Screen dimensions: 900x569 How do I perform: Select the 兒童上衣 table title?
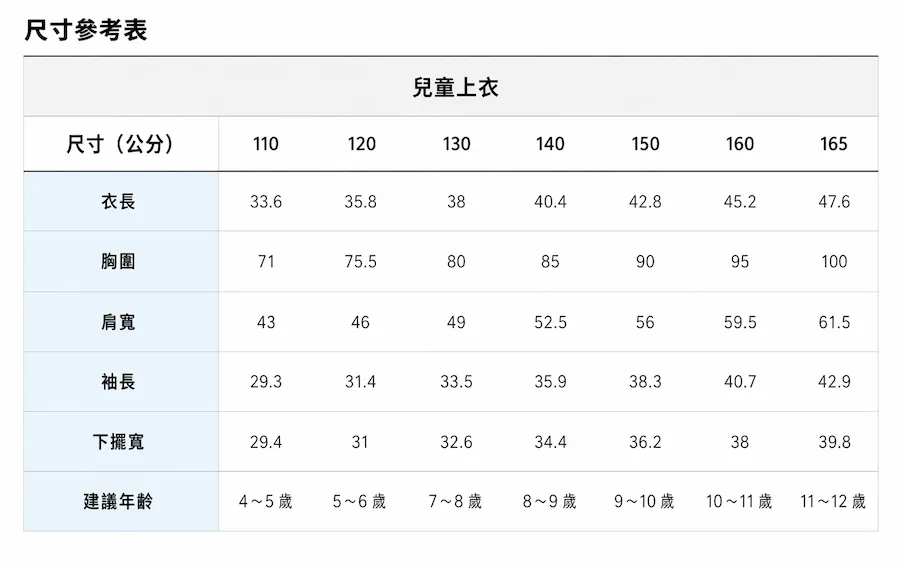tap(455, 88)
